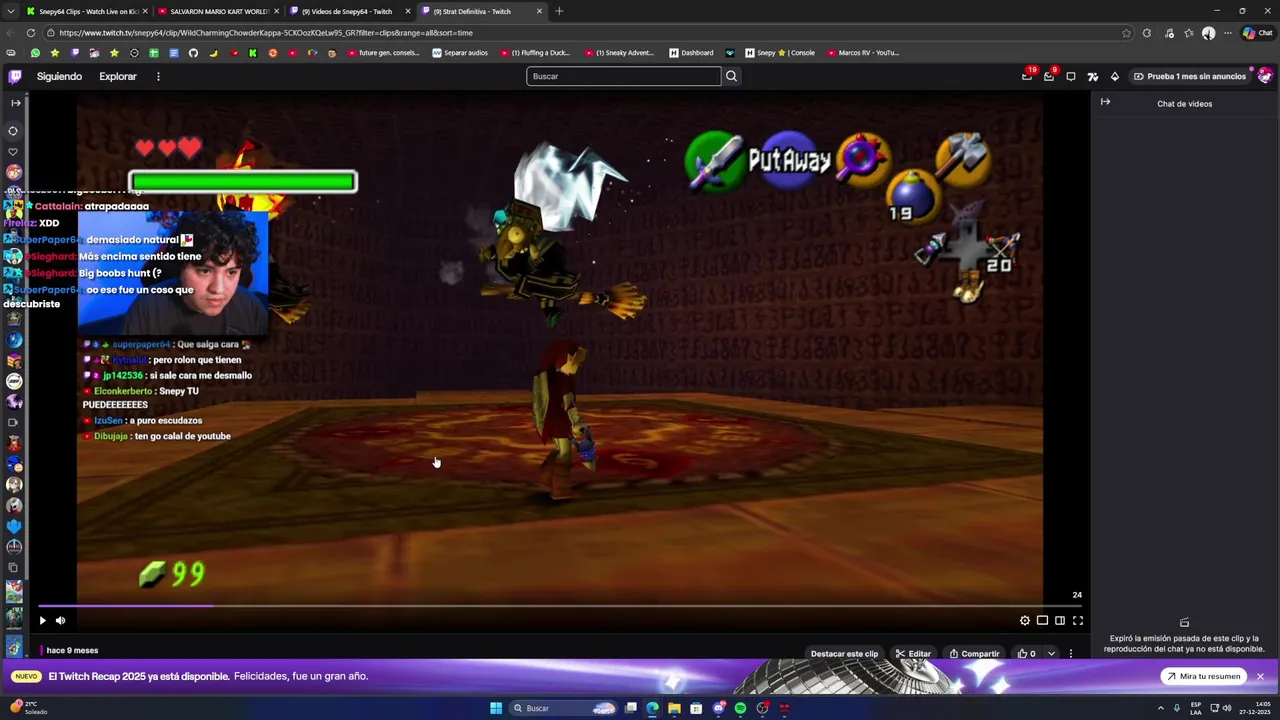This screenshot has width=1280, height=720.
Task: Click Mira tu resumen button
Action: tap(1202, 677)
